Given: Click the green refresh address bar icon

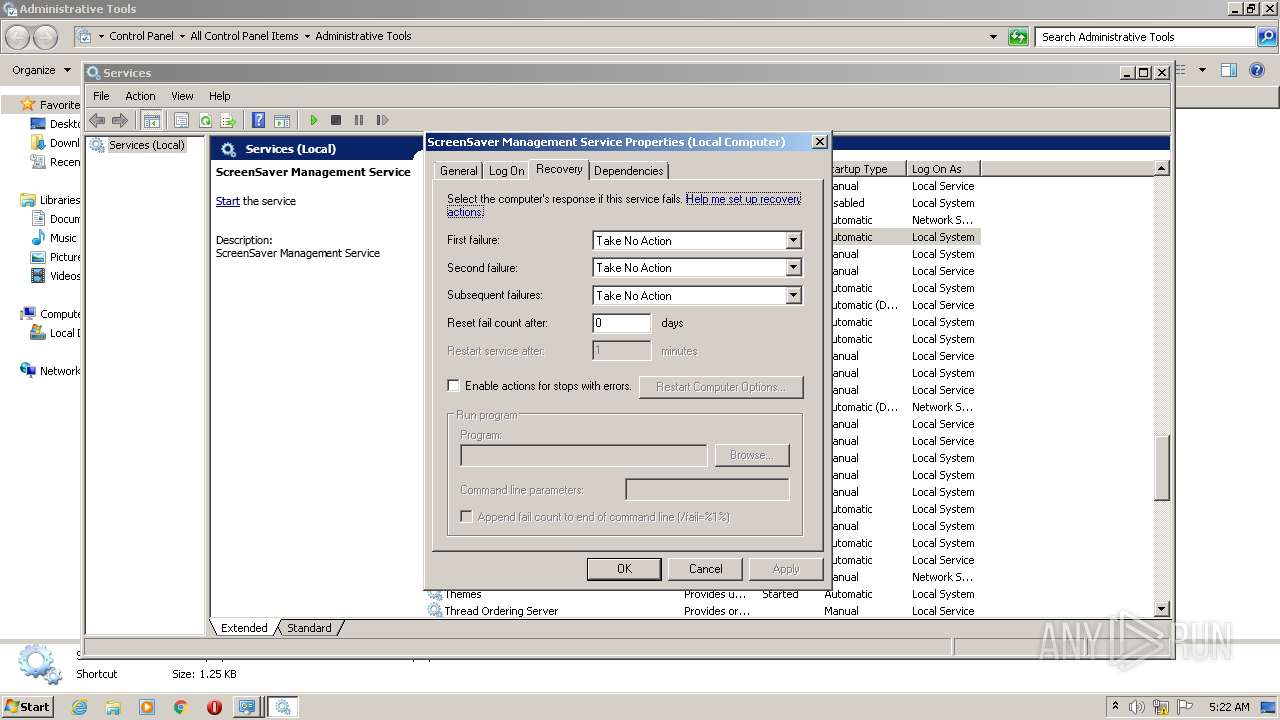Looking at the screenshot, I should [x=1018, y=37].
